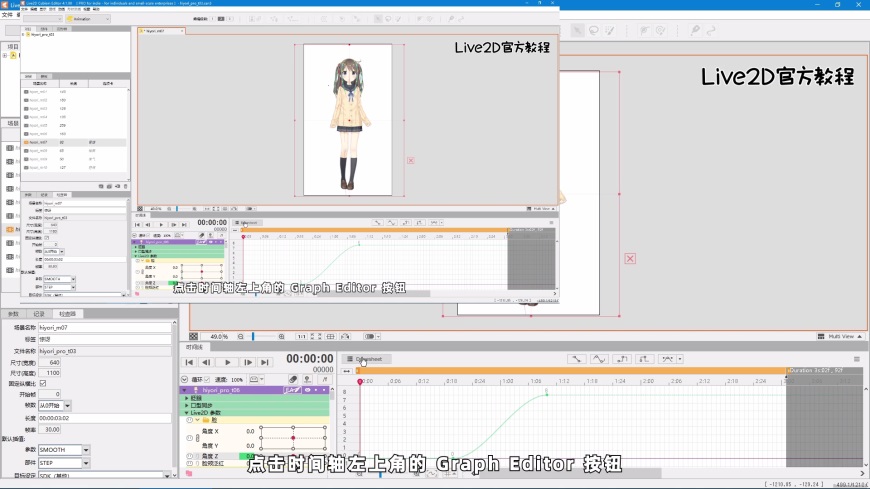Open the timeline panel hamburger menu
The image size is (870, 489).
[857, 359]
